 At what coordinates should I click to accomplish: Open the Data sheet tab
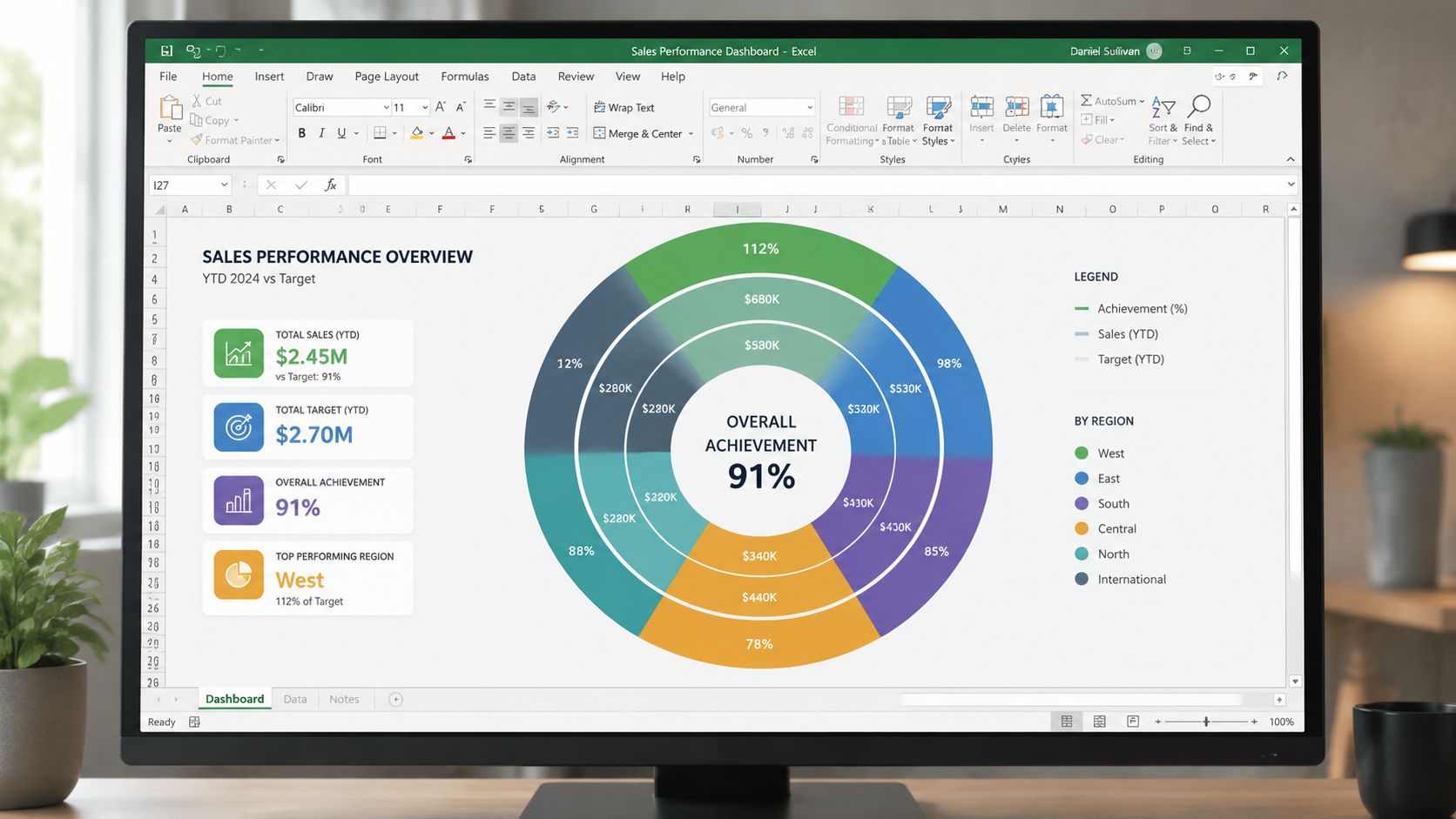[295, 699]
